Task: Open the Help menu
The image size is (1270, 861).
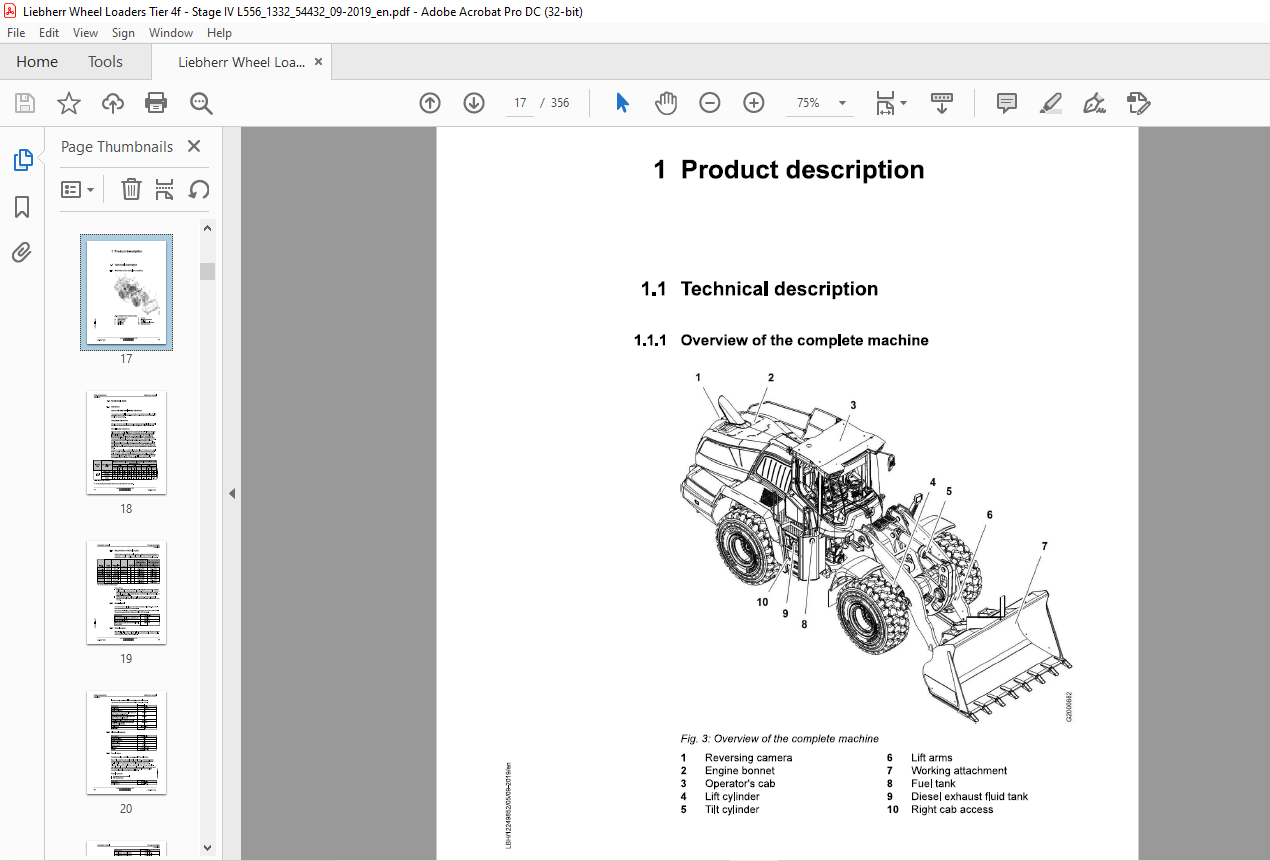Action: tap(219, 33)
